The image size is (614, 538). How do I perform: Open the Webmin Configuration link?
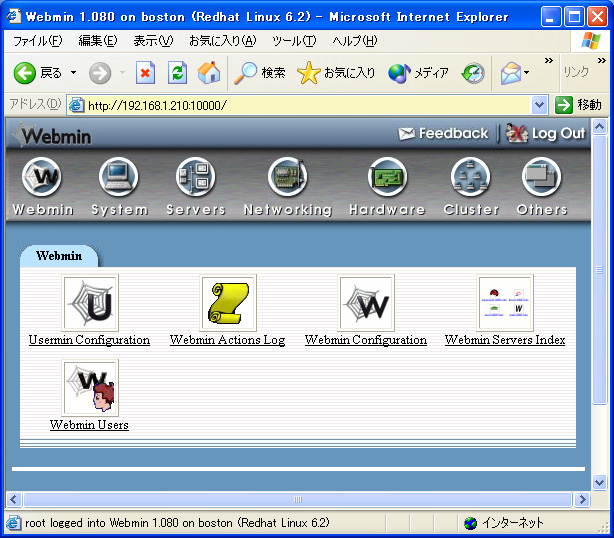(366, 340)
